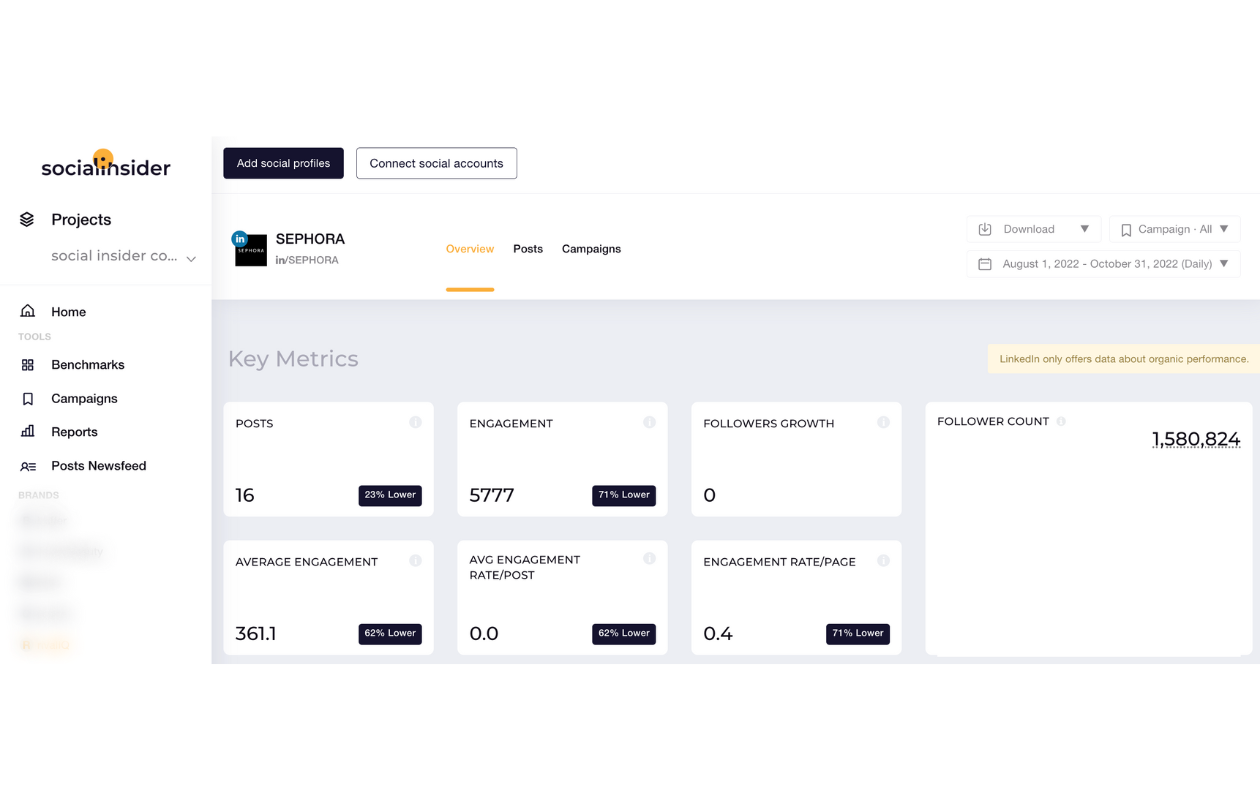Click the Posts Newsfeed icon

pos(28,466)
